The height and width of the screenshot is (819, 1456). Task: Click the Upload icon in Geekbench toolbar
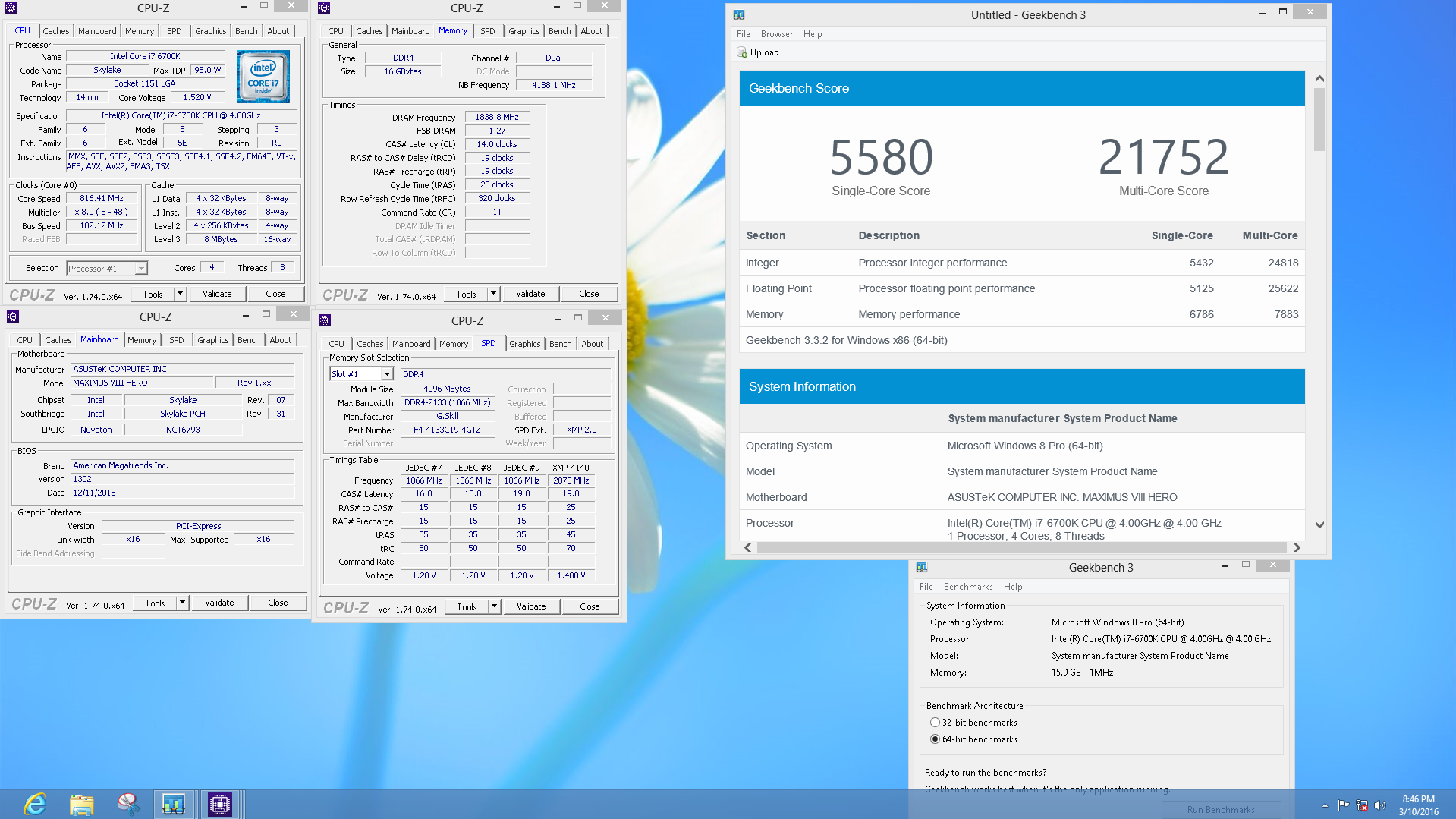tap(741, 52)
